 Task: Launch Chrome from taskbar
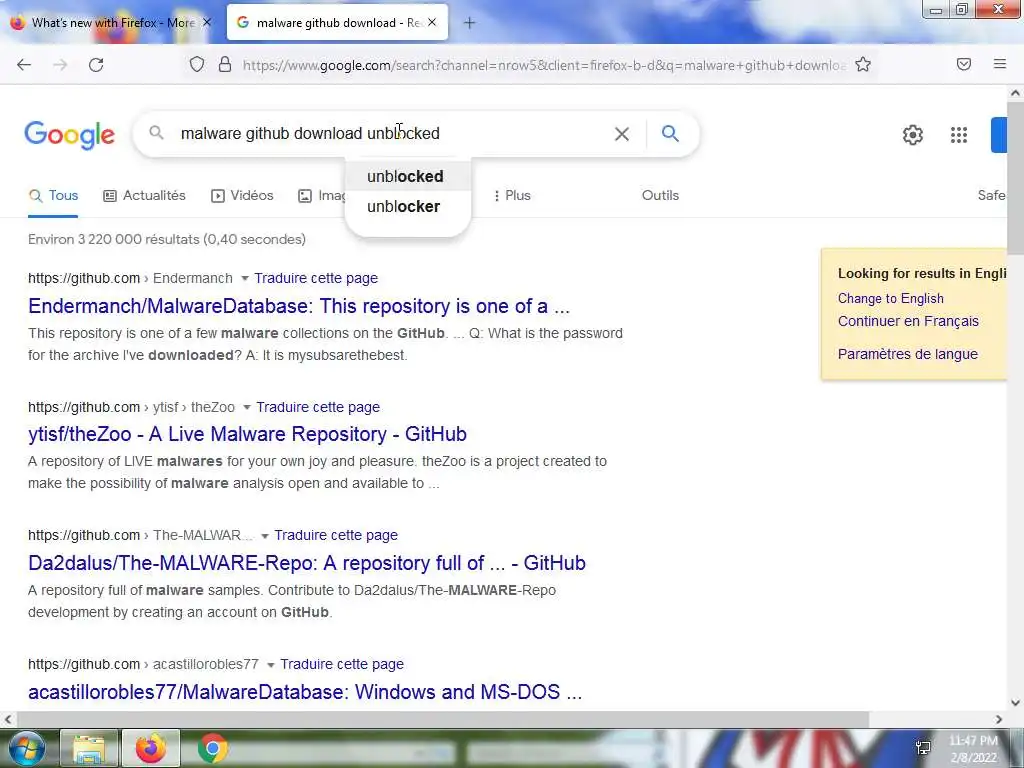212,748
